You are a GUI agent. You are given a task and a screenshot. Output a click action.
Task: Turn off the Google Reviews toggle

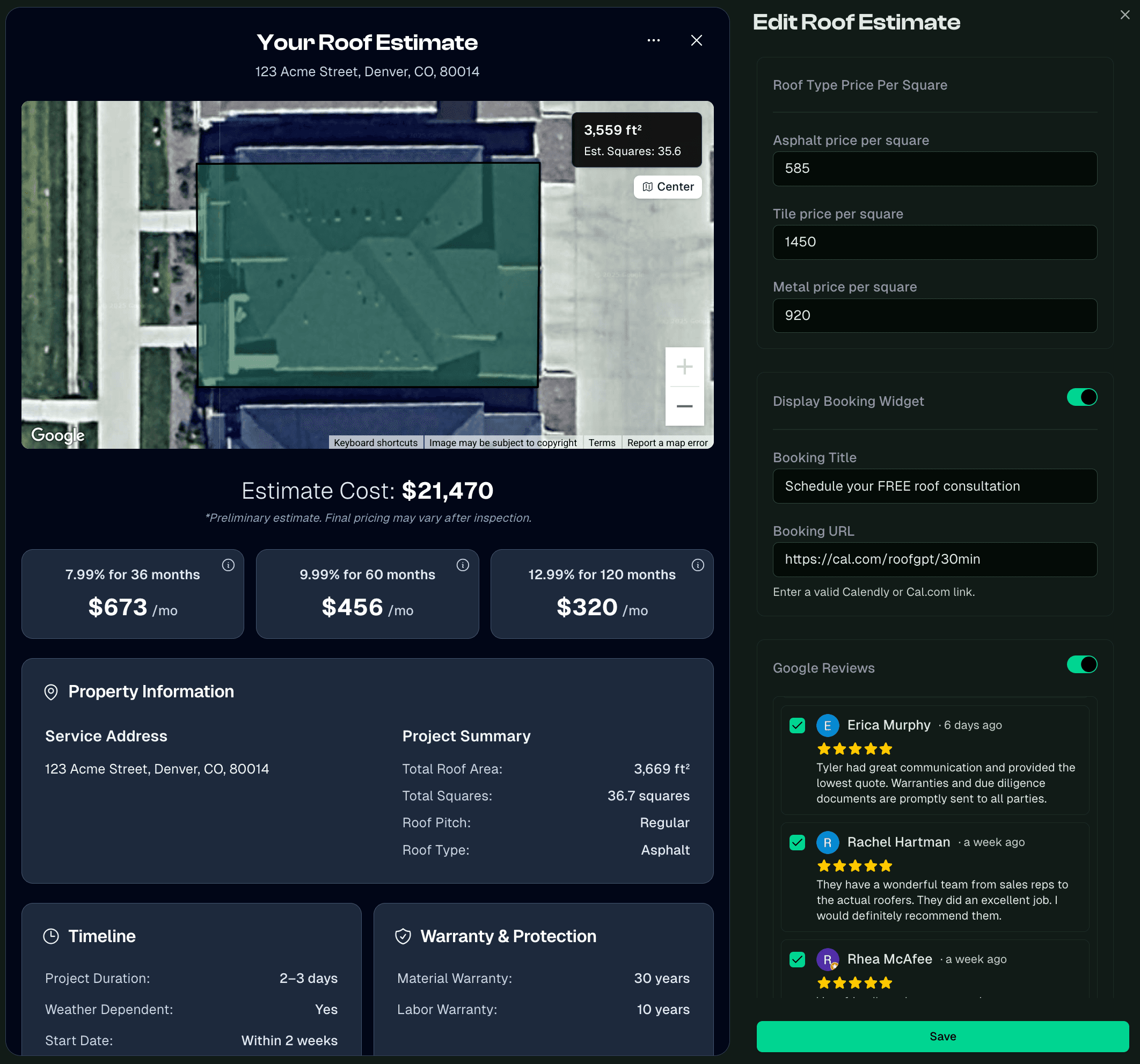point(1081,665)
